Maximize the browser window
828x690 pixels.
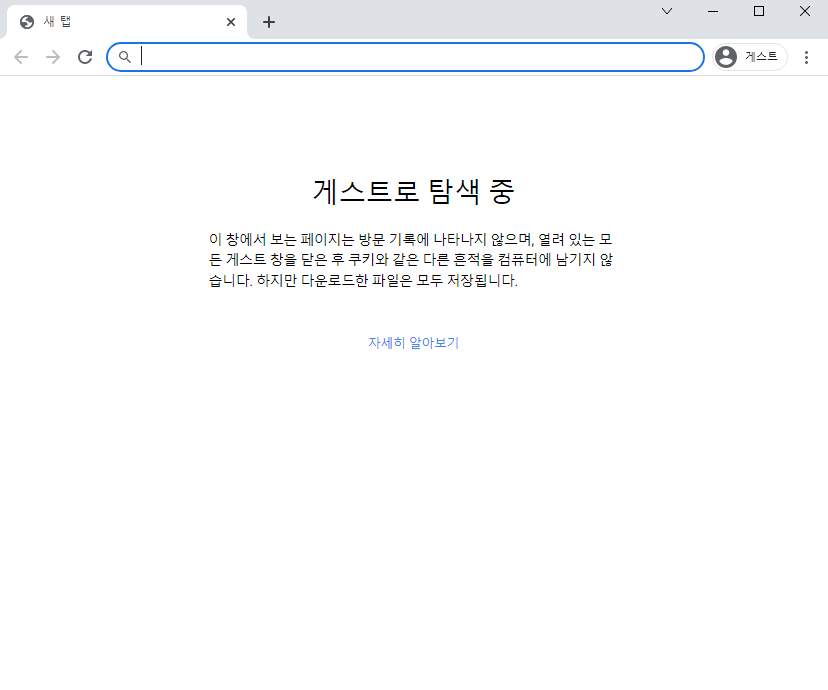[x=759, y=11]
